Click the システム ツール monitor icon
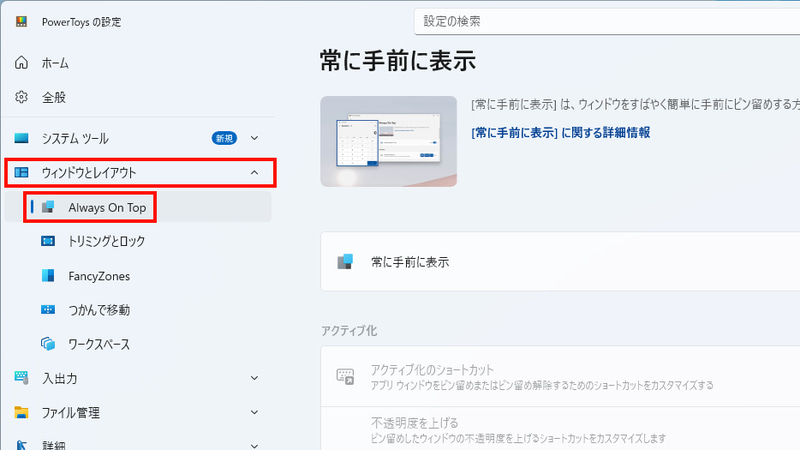The width and height of the screenshot is (800, 450). click(21, 138)
